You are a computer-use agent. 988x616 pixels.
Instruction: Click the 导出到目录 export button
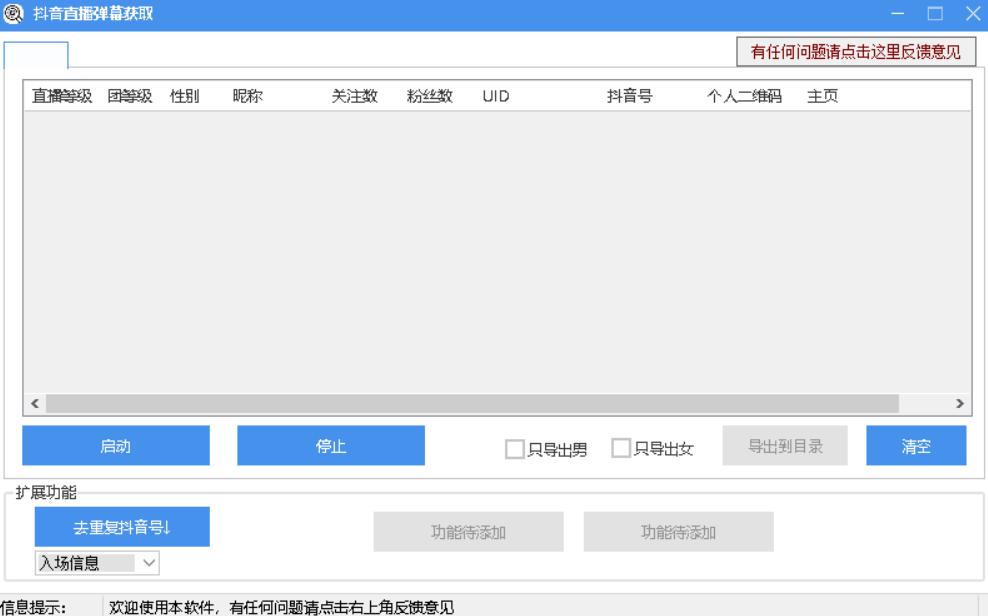(785, 445)
